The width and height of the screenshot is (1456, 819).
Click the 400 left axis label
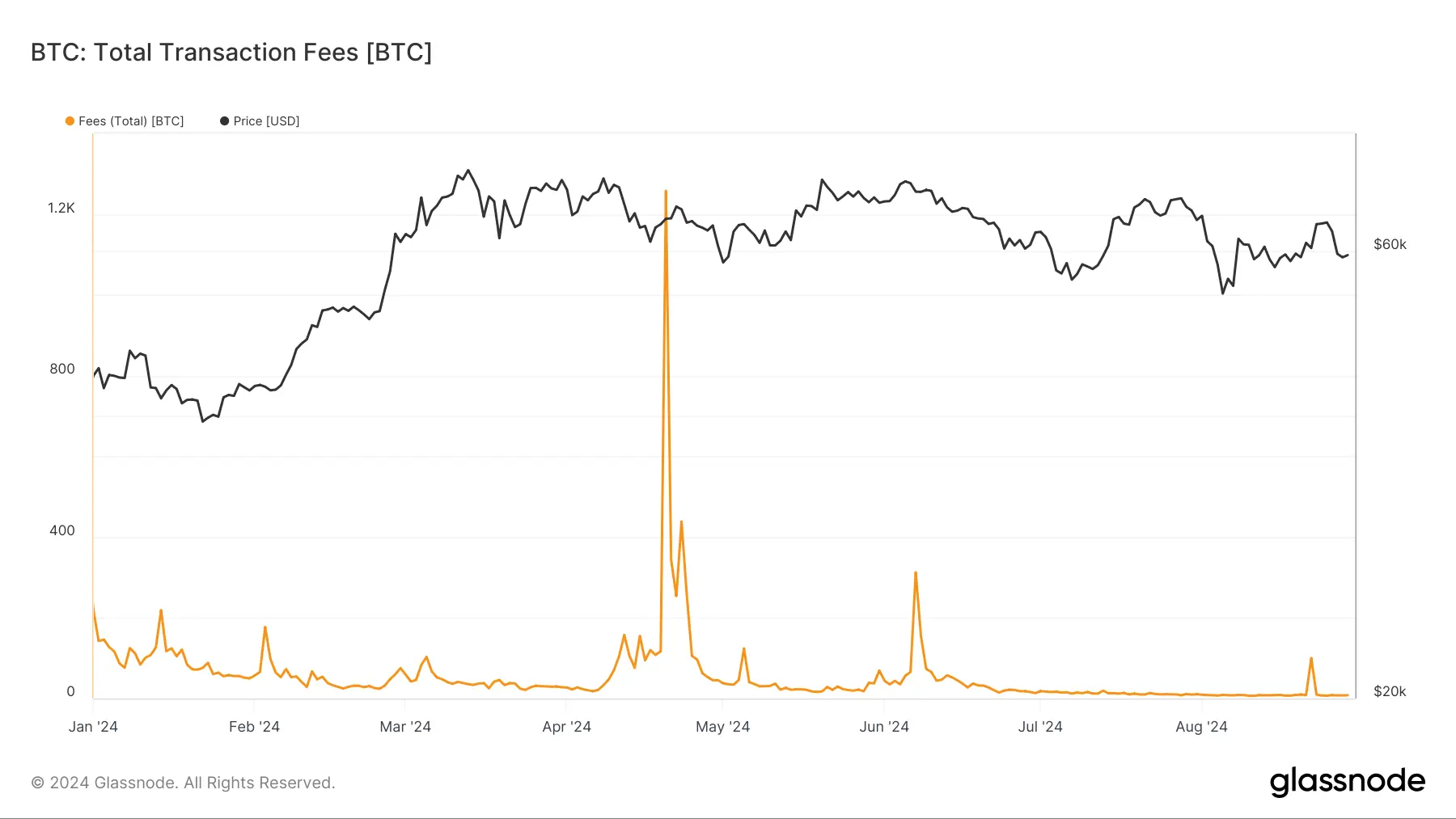[x=62, y=531]
